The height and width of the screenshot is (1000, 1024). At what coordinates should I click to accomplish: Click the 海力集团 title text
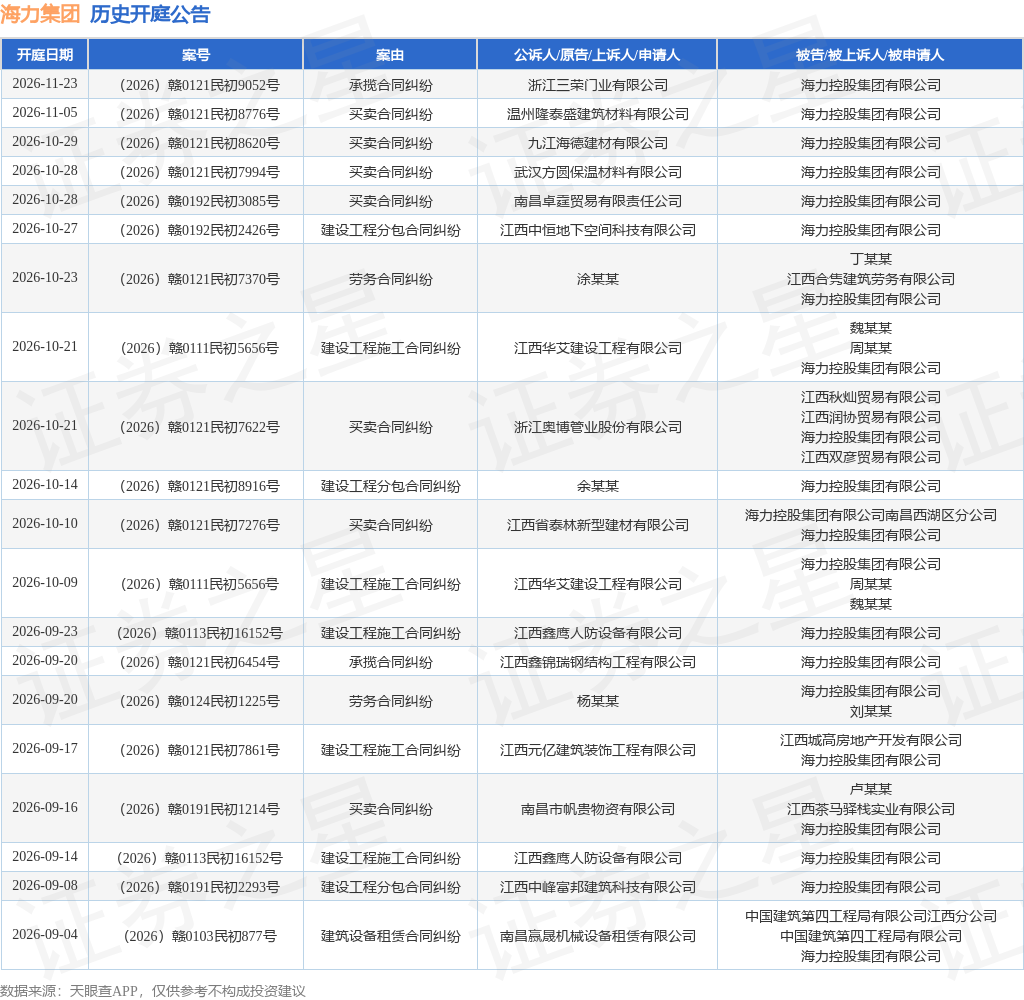coord(40,14)
